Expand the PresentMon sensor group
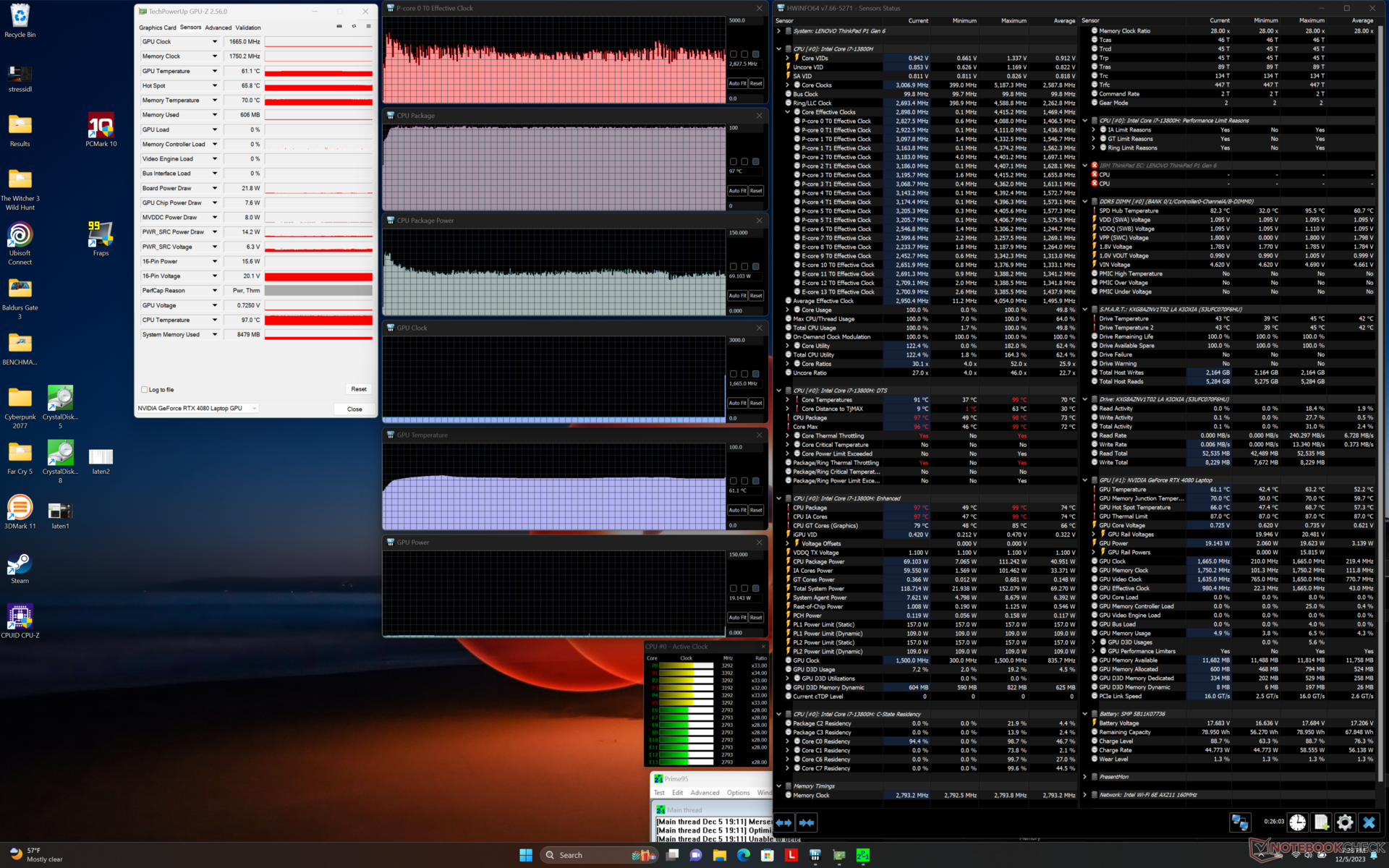This screenshot has width=1389, height=868. pyautogui.click(x=1084, y=777)
